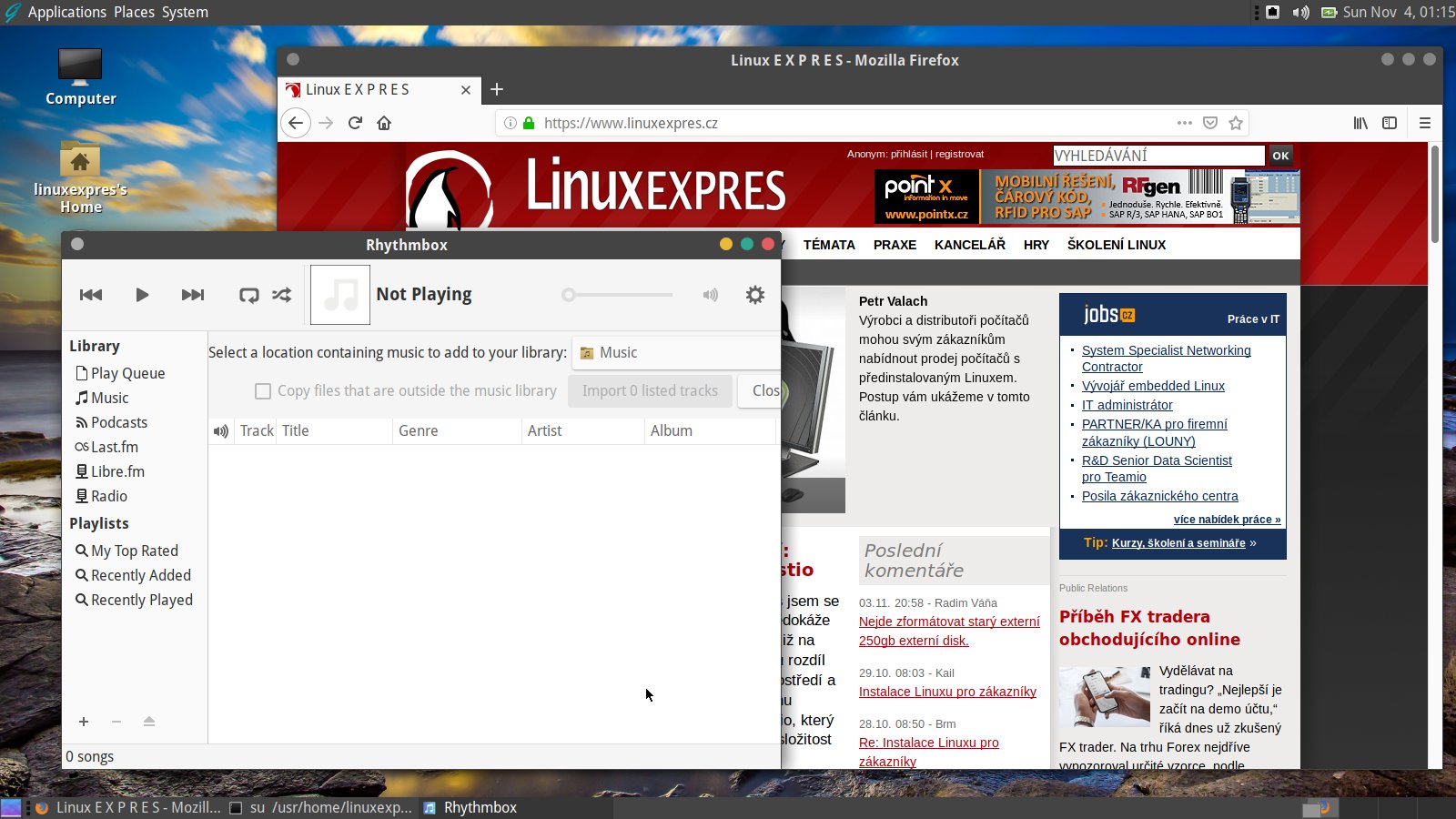Click the remove playlist minus icon
1456x819 pixels.
coord(116,722)
